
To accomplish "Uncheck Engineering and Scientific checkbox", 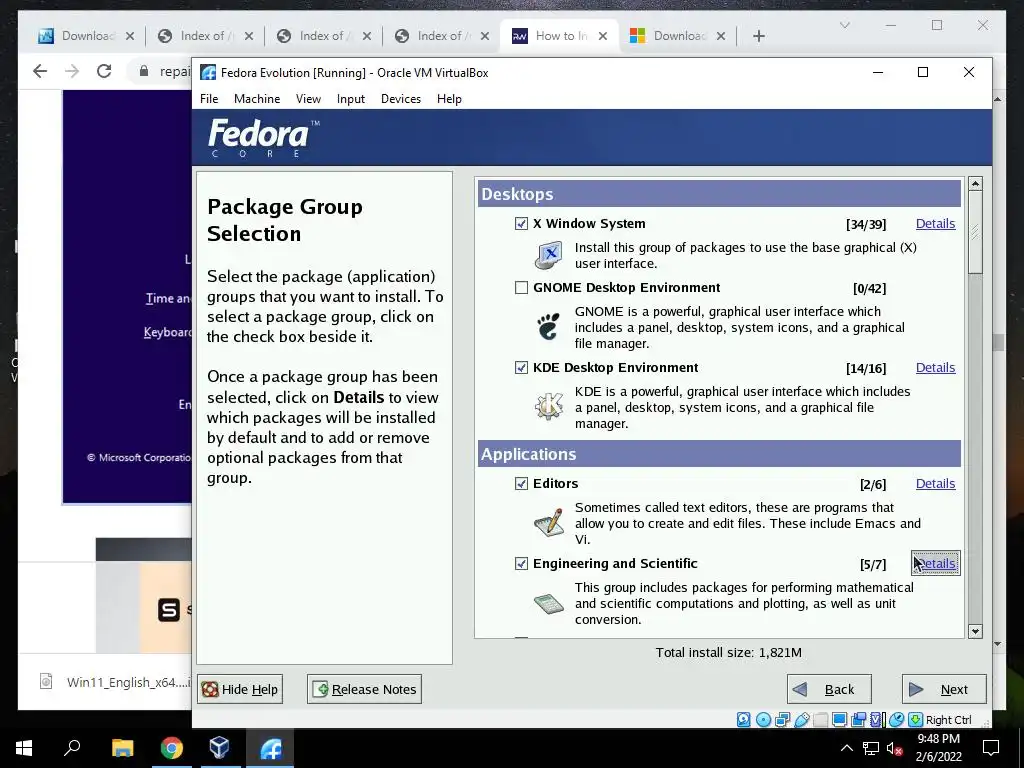I will tap(521, 563).
